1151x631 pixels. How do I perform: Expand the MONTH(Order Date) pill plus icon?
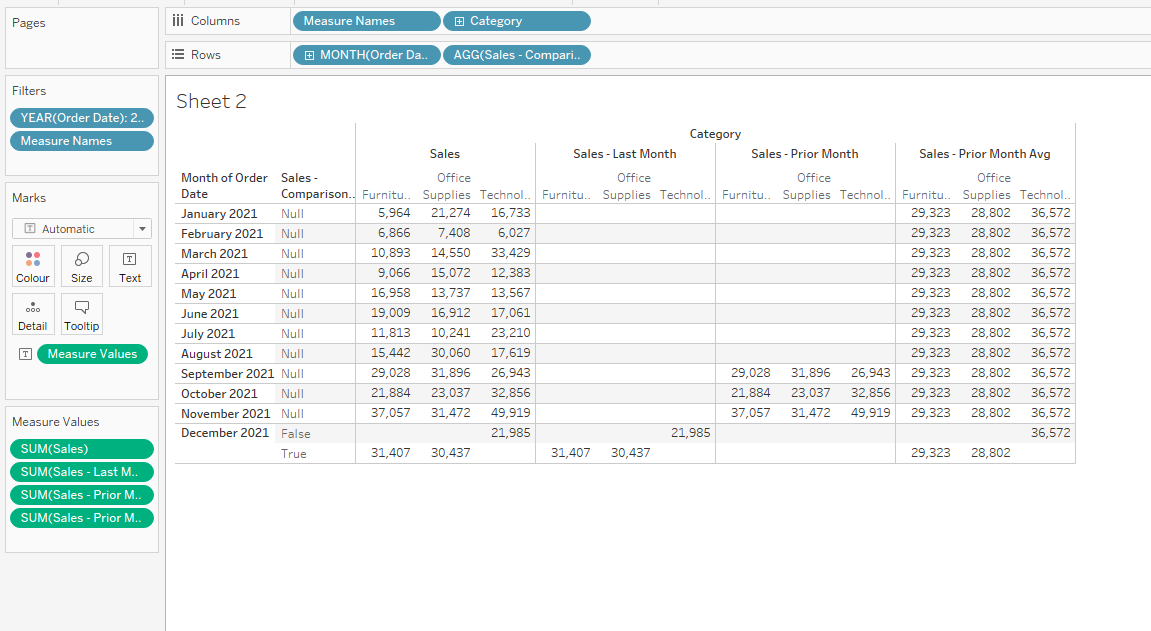click(309, 55)
